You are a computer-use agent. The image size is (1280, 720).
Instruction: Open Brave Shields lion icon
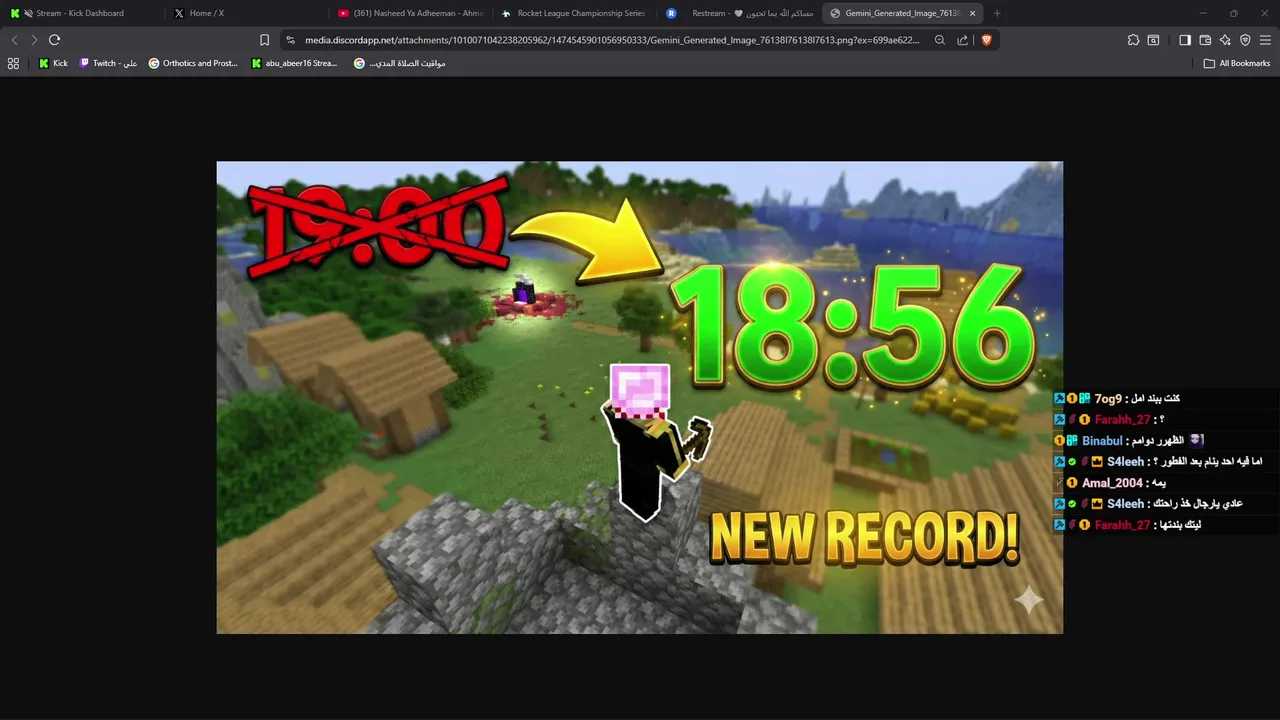tap(986, 40)
